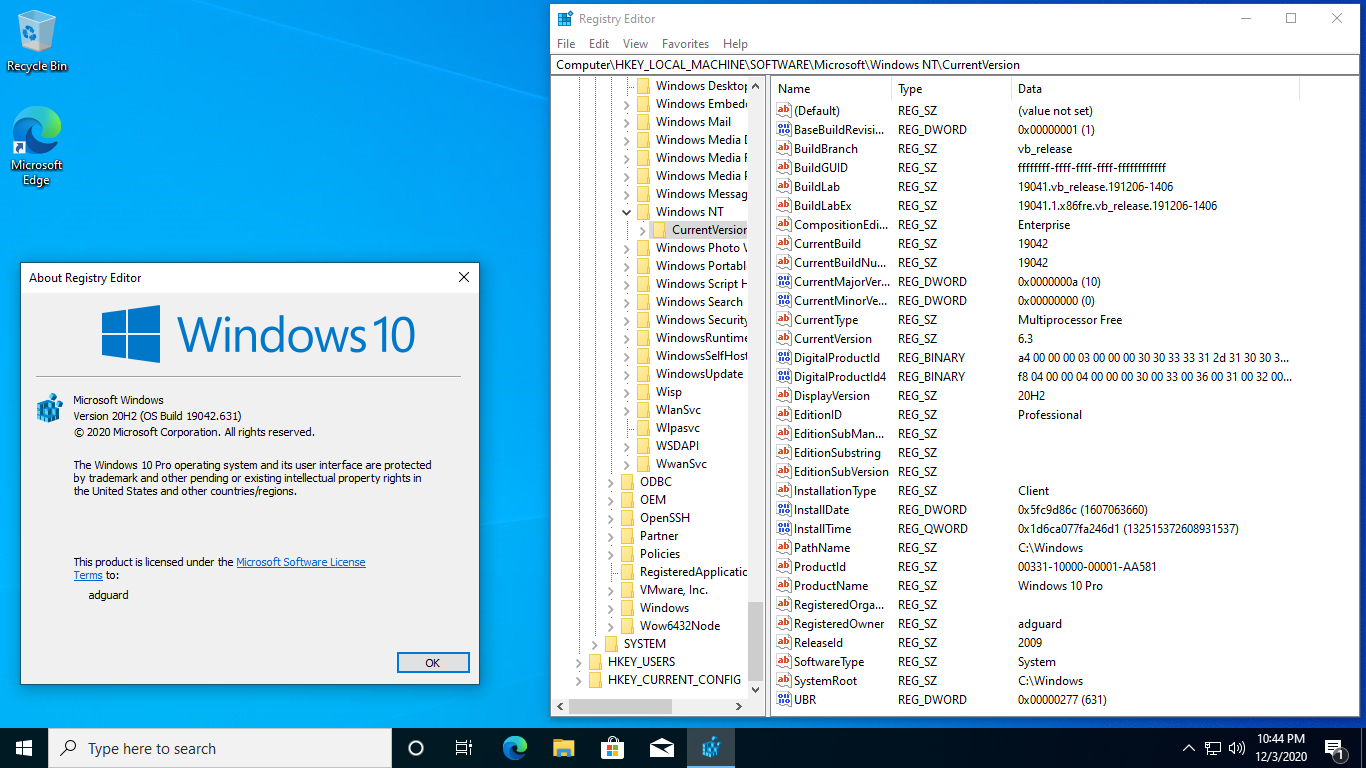Image resolution: width=1366 pixels, height=768 pixels.
Task: Click OK in About Registry Editor
Action: coord(433,662)
